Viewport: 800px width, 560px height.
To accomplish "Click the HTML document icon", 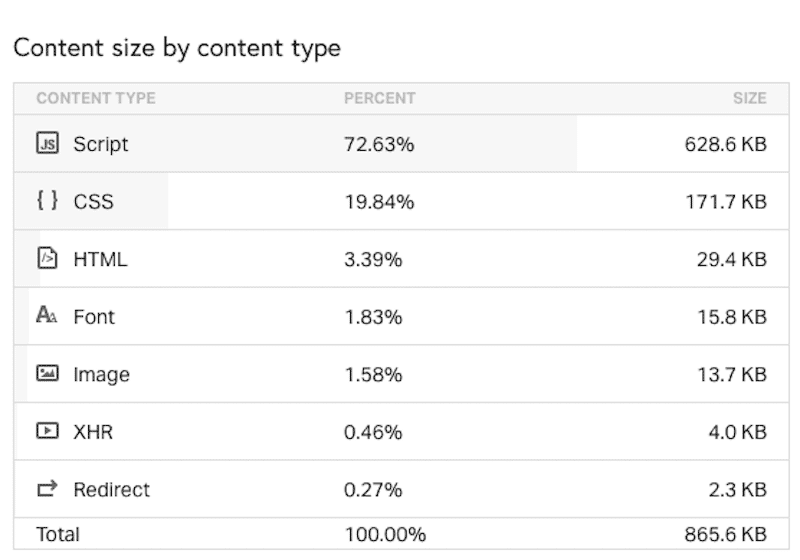I will (x=47, y=258).
